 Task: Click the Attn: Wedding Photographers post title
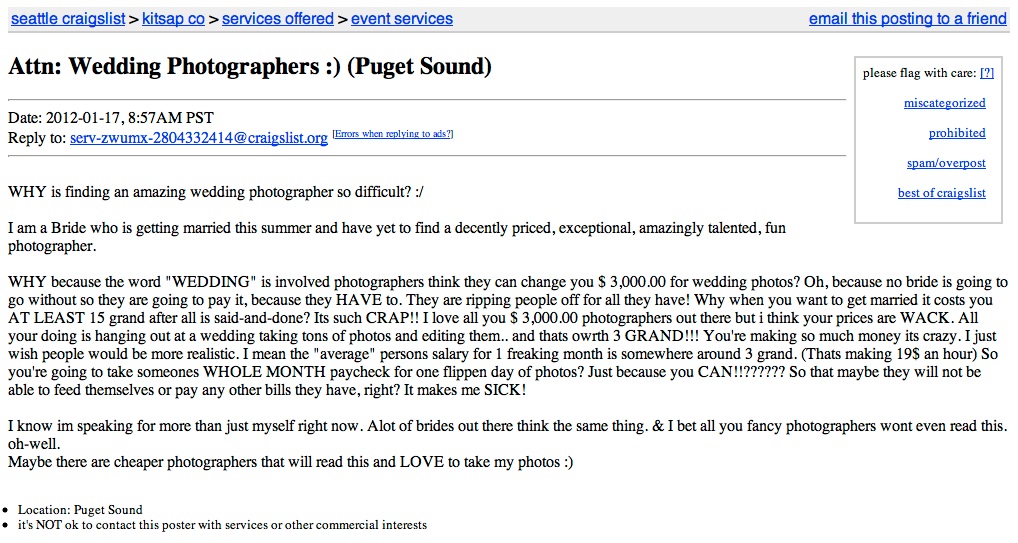point(250,67)
